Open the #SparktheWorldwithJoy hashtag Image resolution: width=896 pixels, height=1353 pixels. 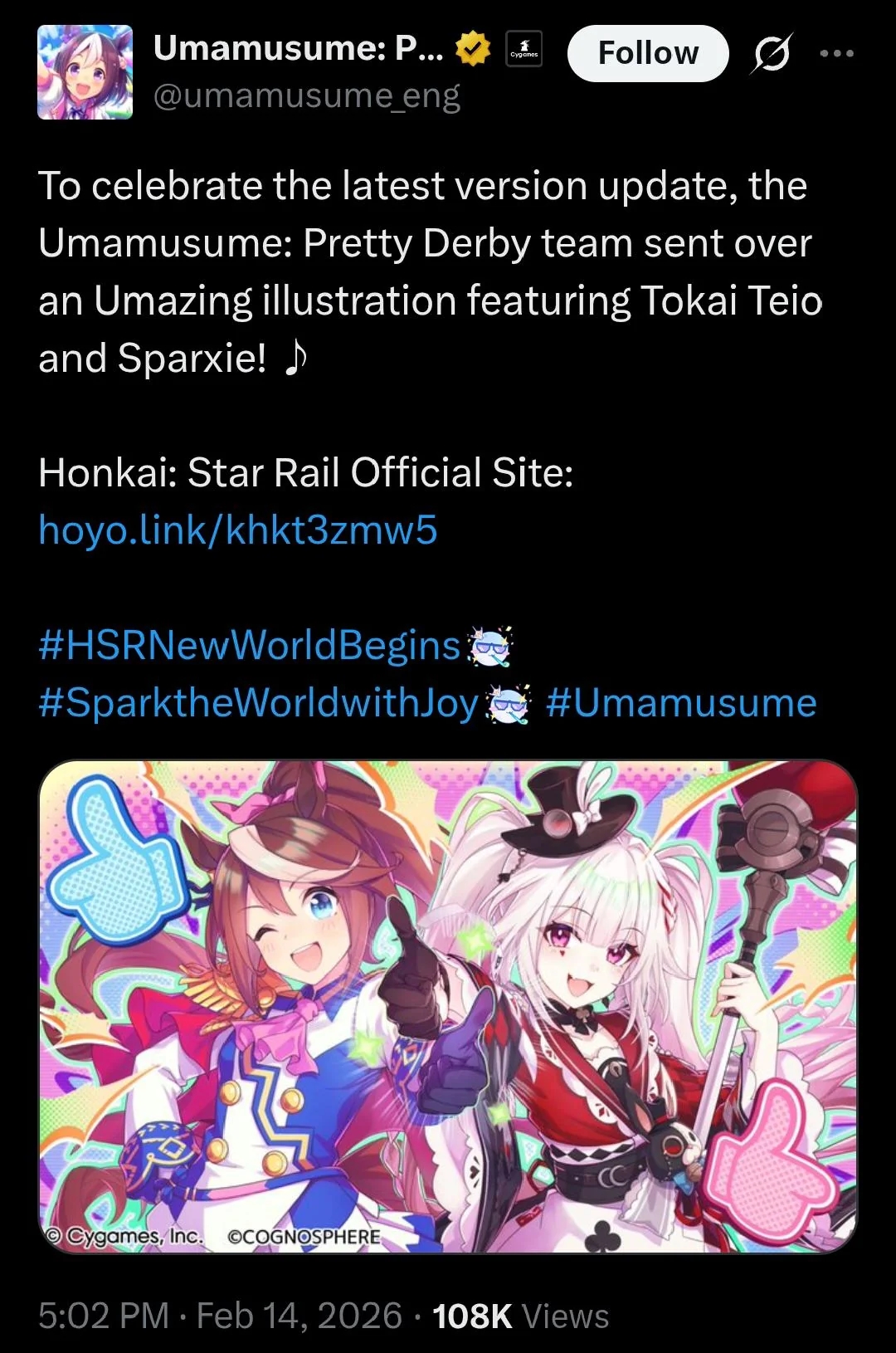pos(259,703)
